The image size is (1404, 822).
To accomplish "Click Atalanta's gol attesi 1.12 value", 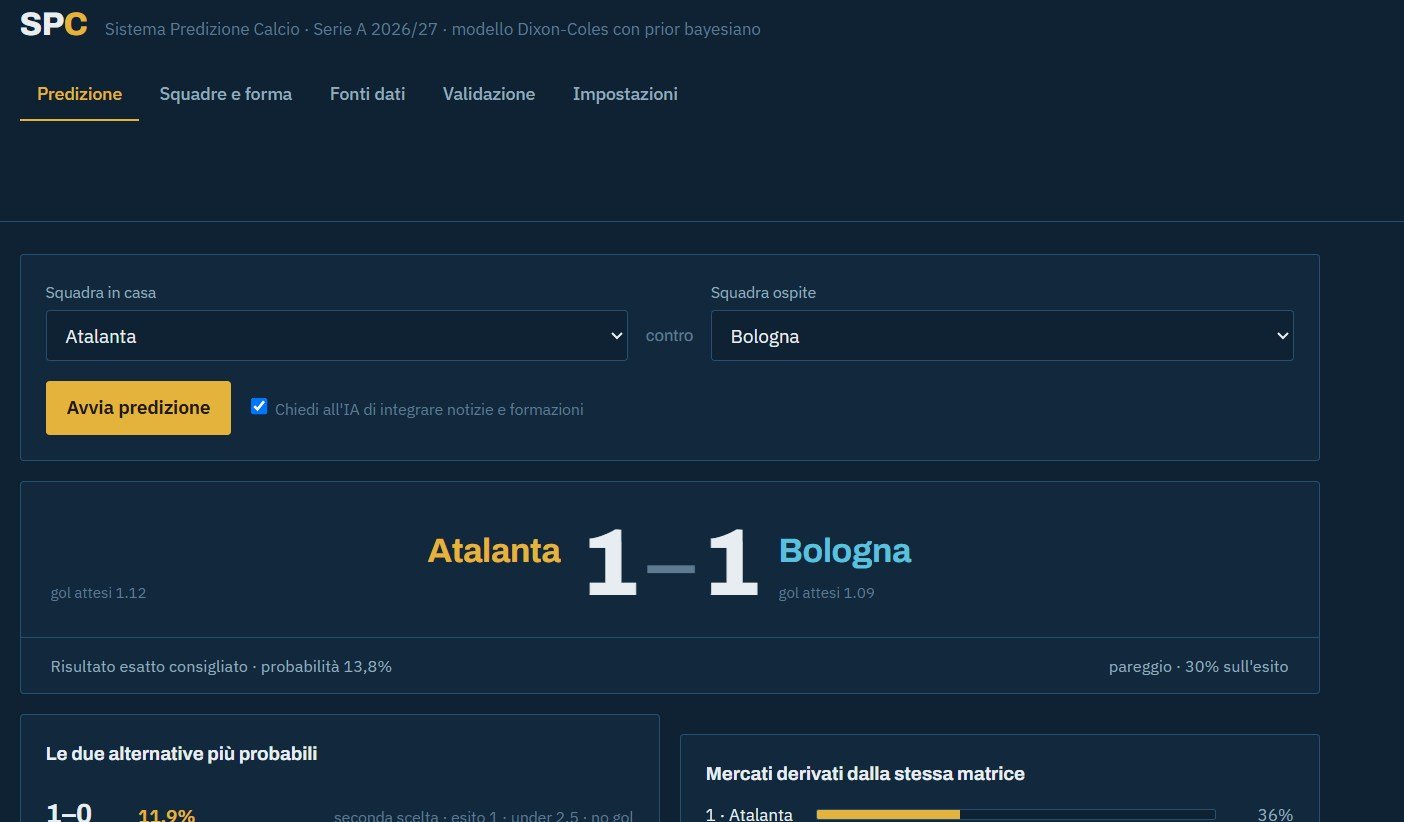I will [99, 593].
